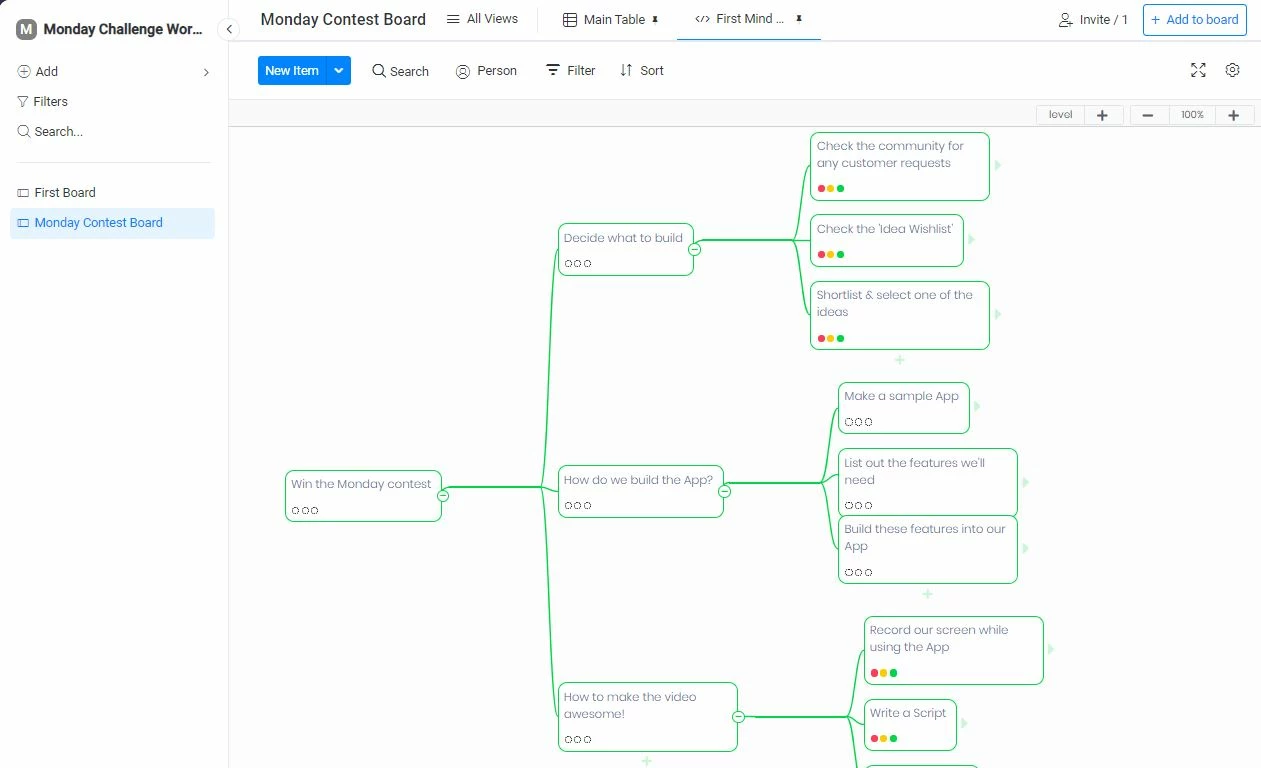
Task: Click Add to board button
Action: coord(1195,19)
